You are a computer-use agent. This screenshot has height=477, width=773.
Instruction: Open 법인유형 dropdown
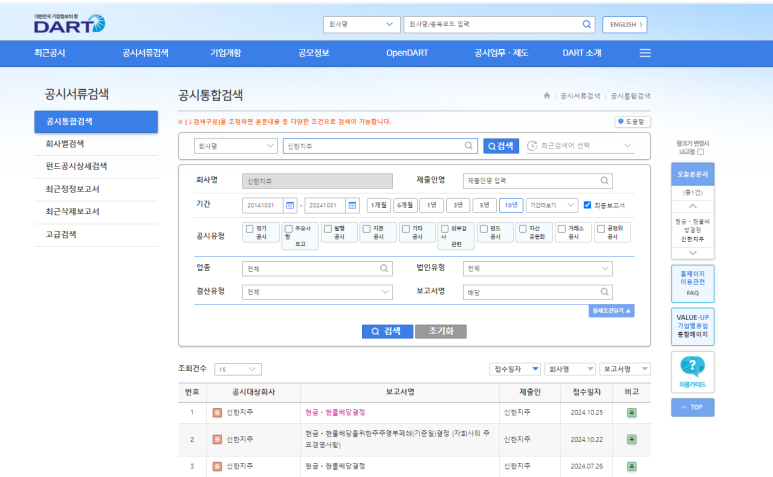pyautogui.click(x=537, y=269)
